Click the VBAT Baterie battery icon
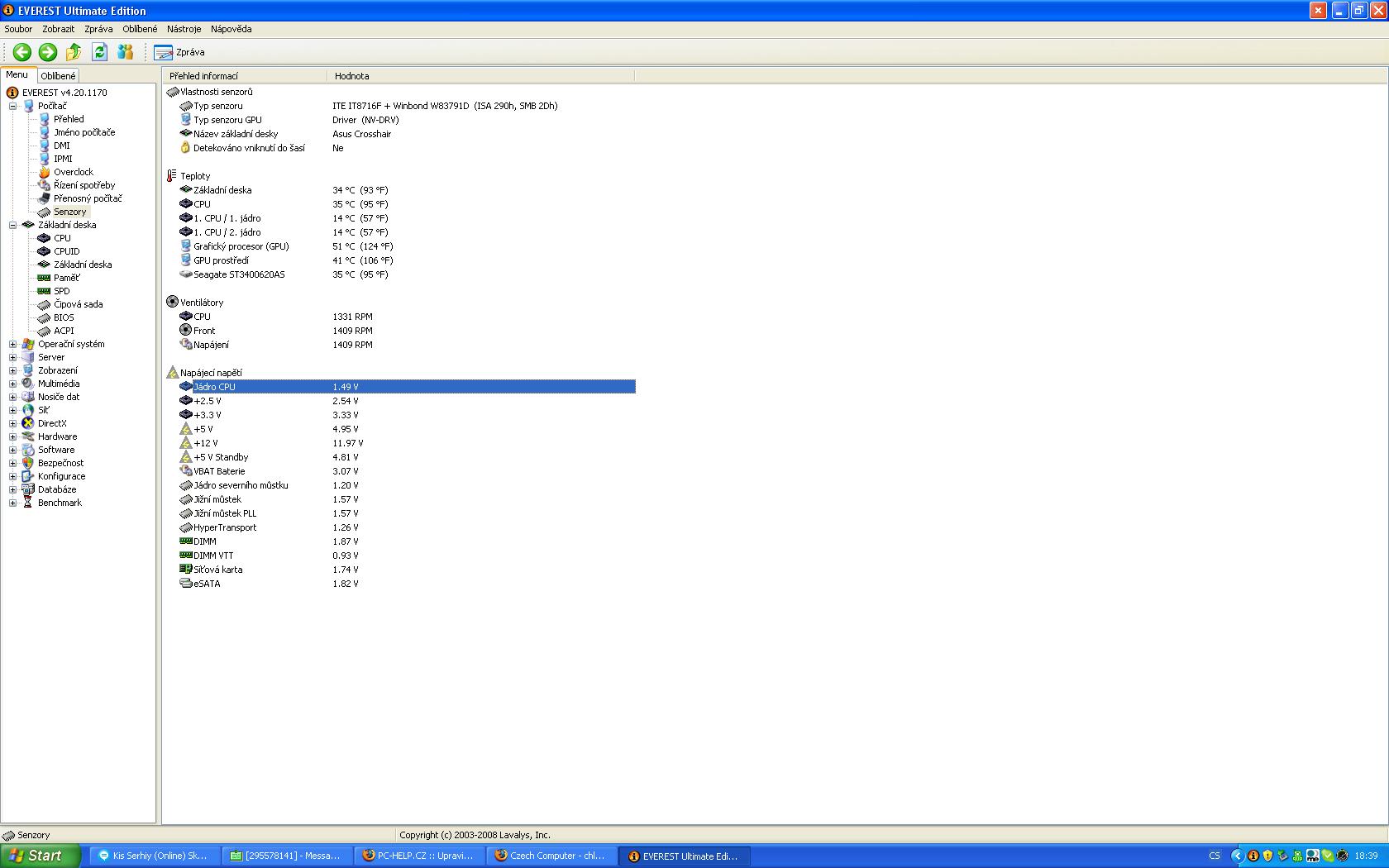Viewport: 1389px width, 868px height. [186, 471]
